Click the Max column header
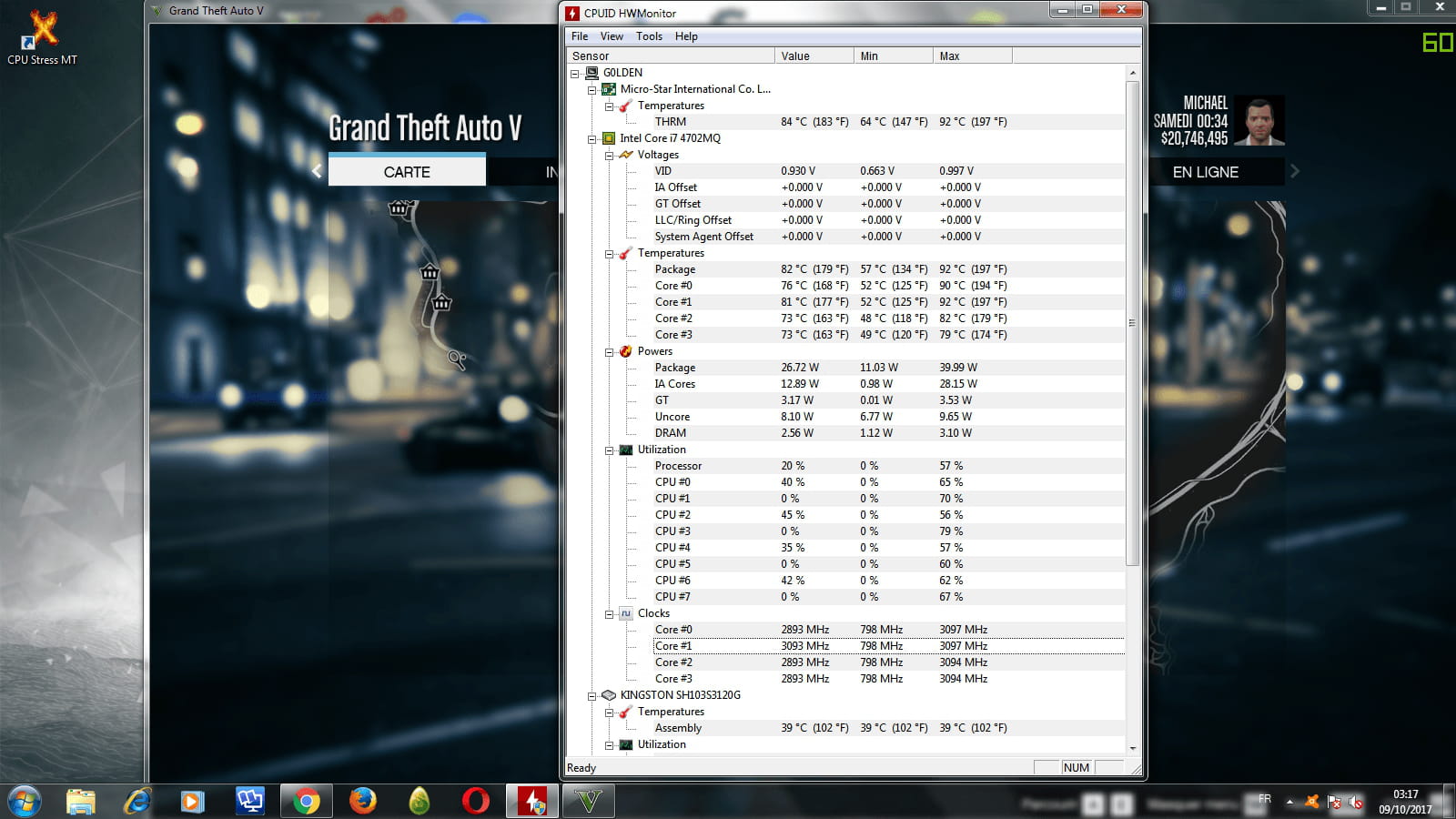The height and width of the screenshot is (819, 1456). coord(973,56)
